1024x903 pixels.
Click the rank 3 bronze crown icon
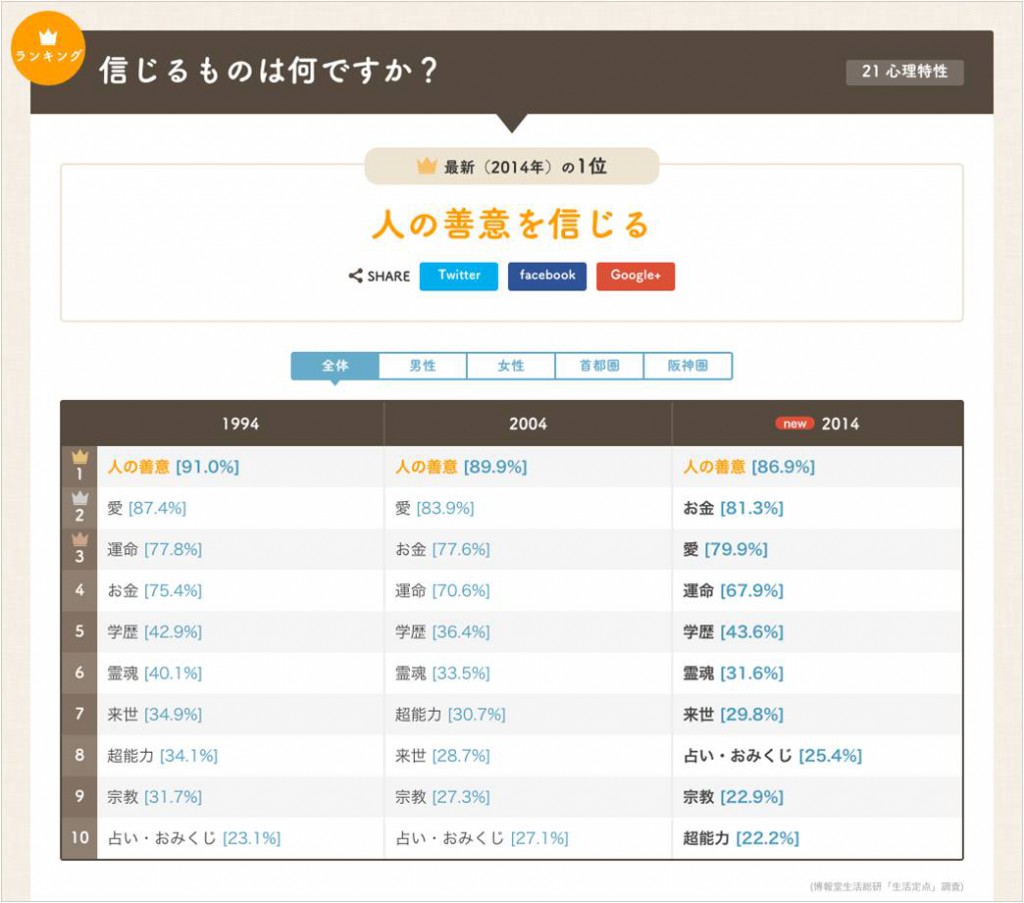(x=79, y=542)
